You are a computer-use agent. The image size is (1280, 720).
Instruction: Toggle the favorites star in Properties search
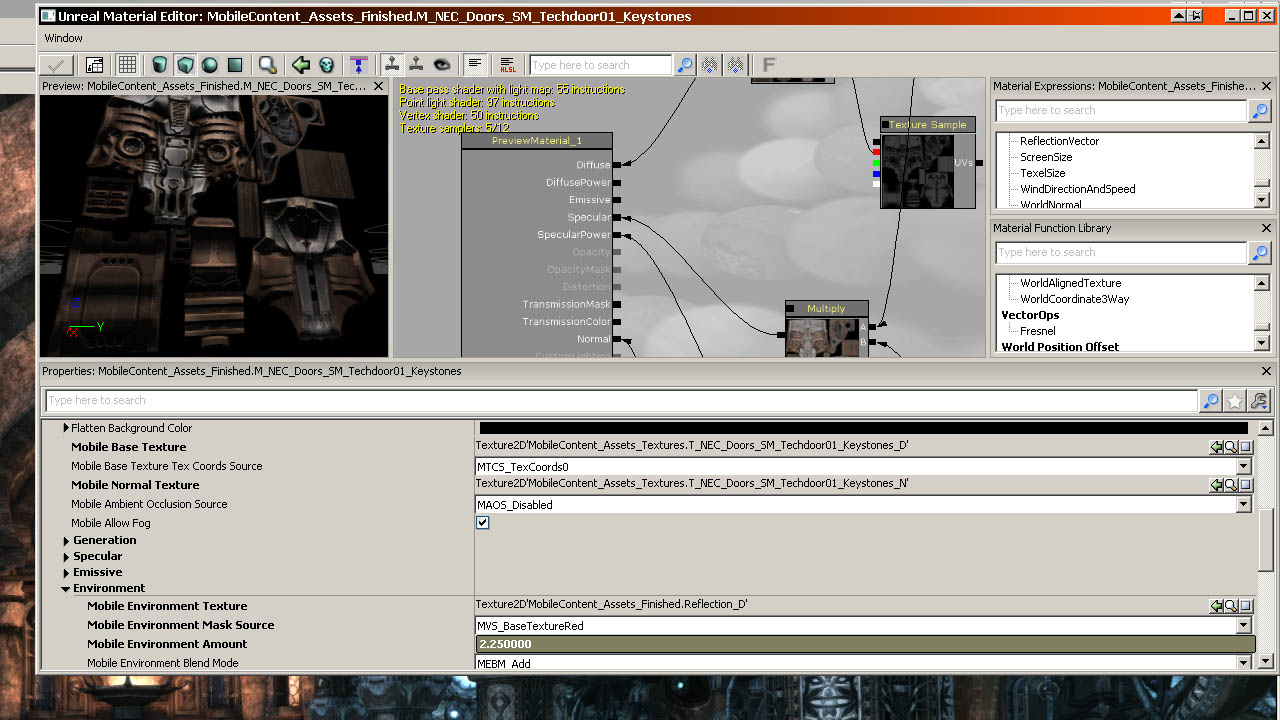click(1235, 401)
